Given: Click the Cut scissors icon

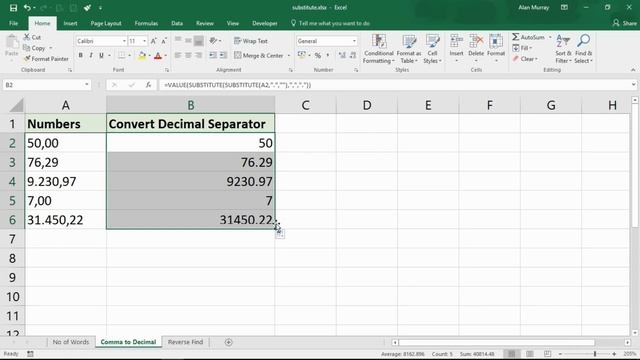Looking at the screenshot, I should pyautogui.click(x=27, y=37).
